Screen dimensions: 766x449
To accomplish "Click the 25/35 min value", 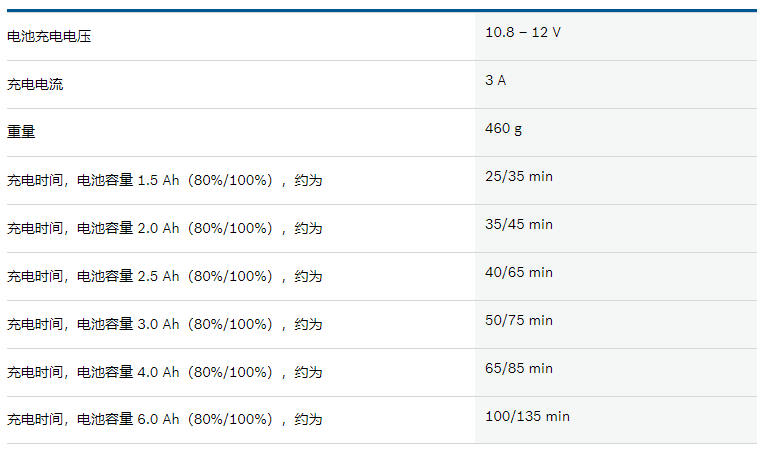I will point(518,177).
